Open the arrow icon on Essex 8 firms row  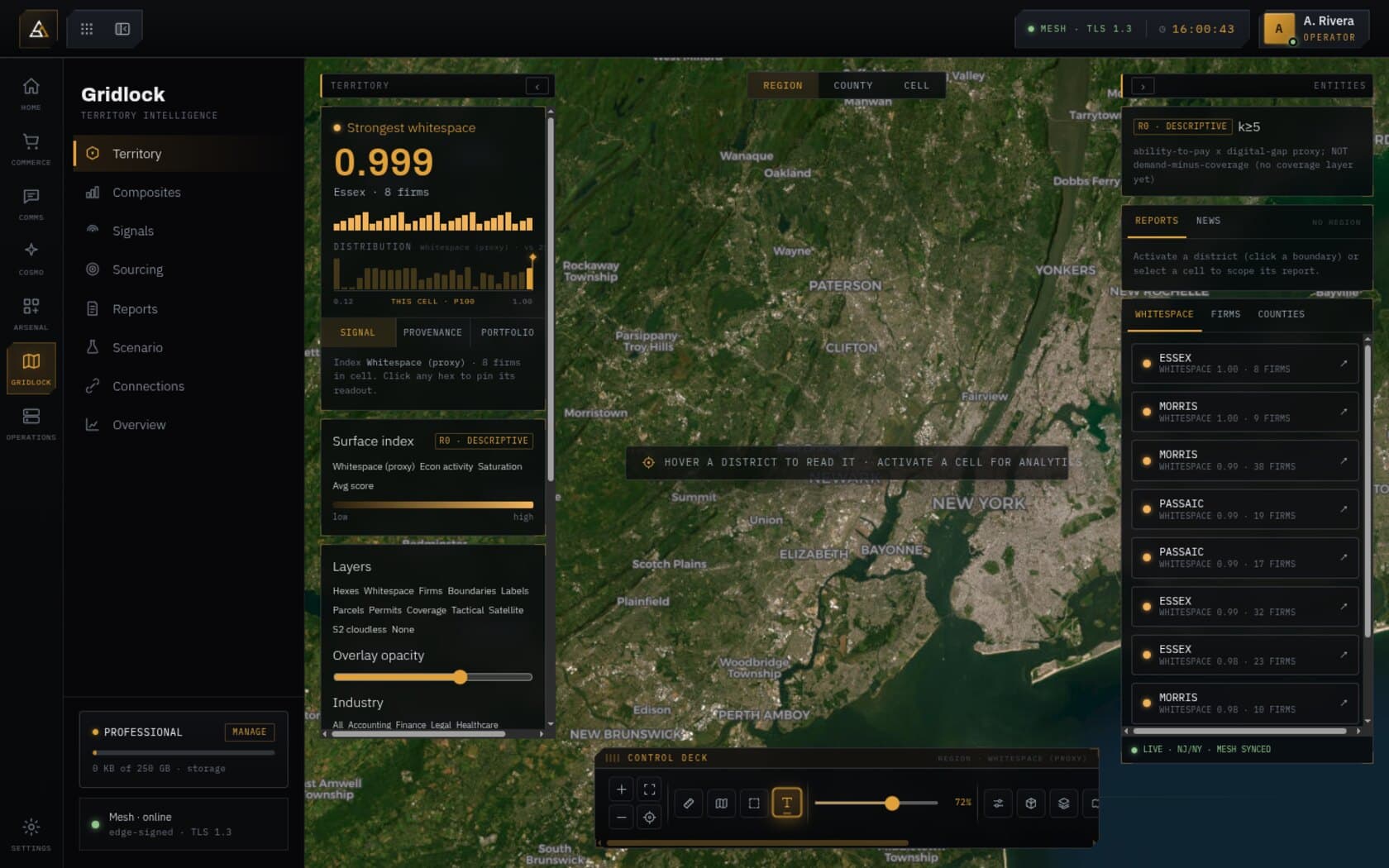click(1344, 364)
